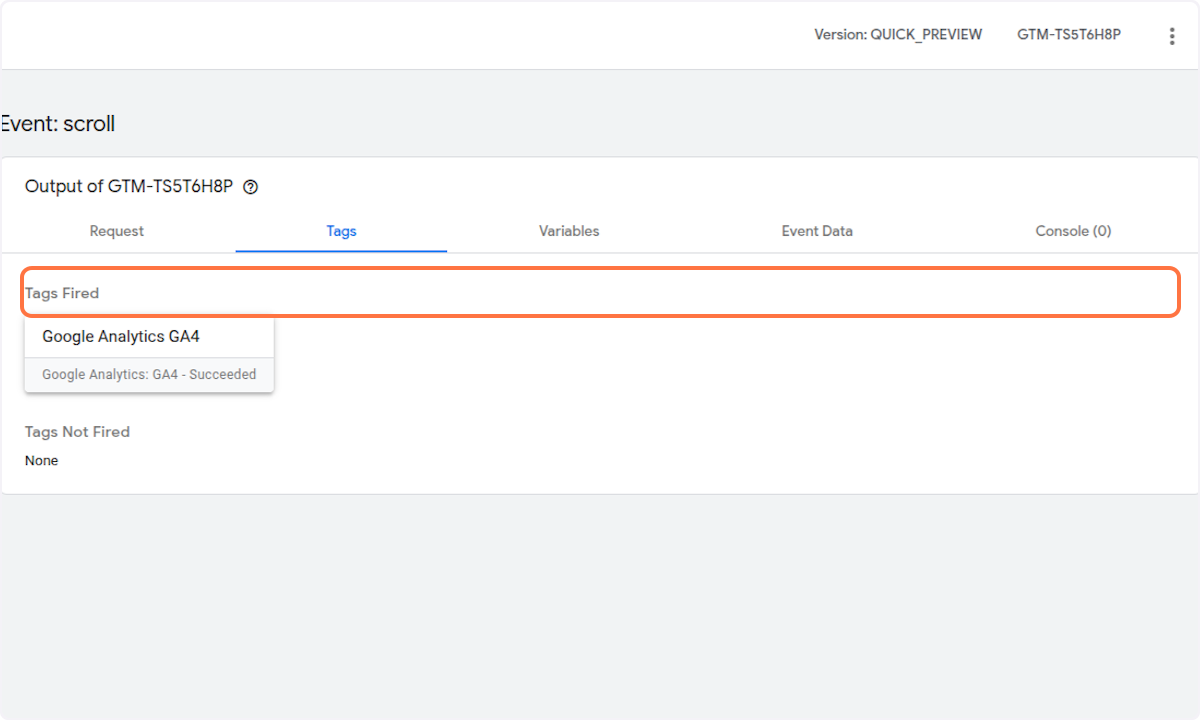Switch to the Request tab

(x=117, y=231)
